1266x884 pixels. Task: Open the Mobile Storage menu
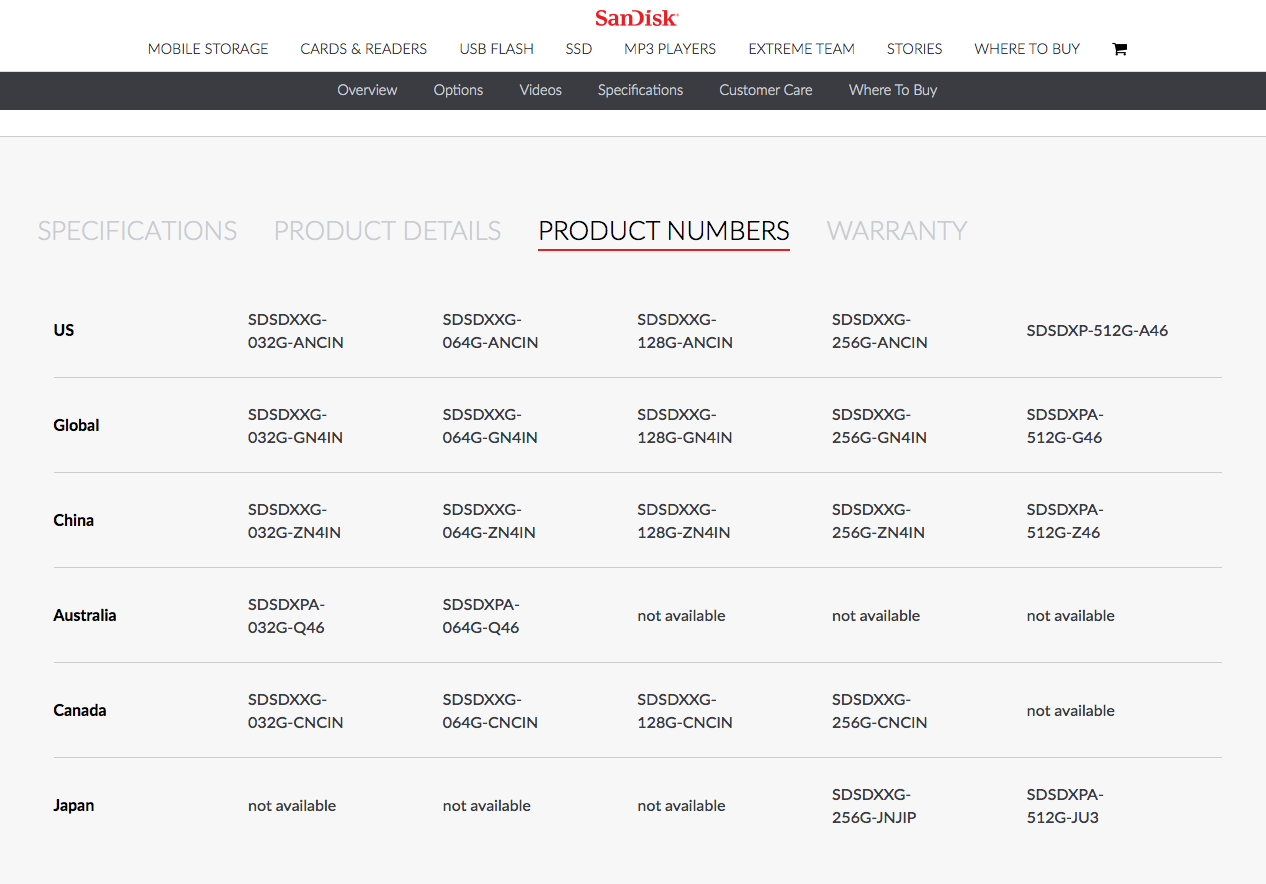208,49
